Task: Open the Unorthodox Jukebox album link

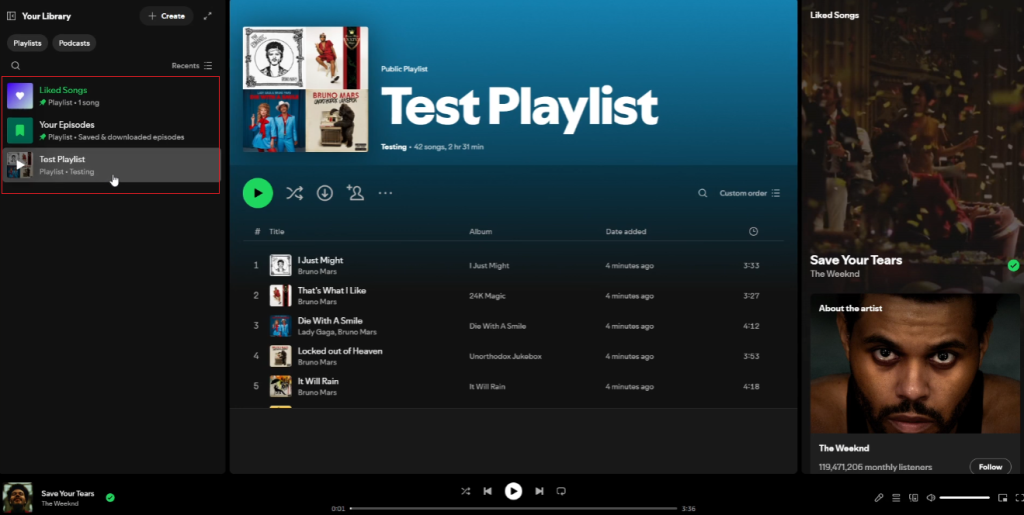Action: (505, 356)
